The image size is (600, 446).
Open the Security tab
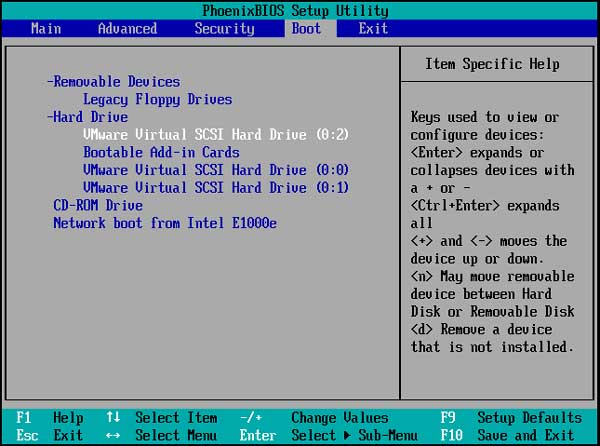click(224, 28)
